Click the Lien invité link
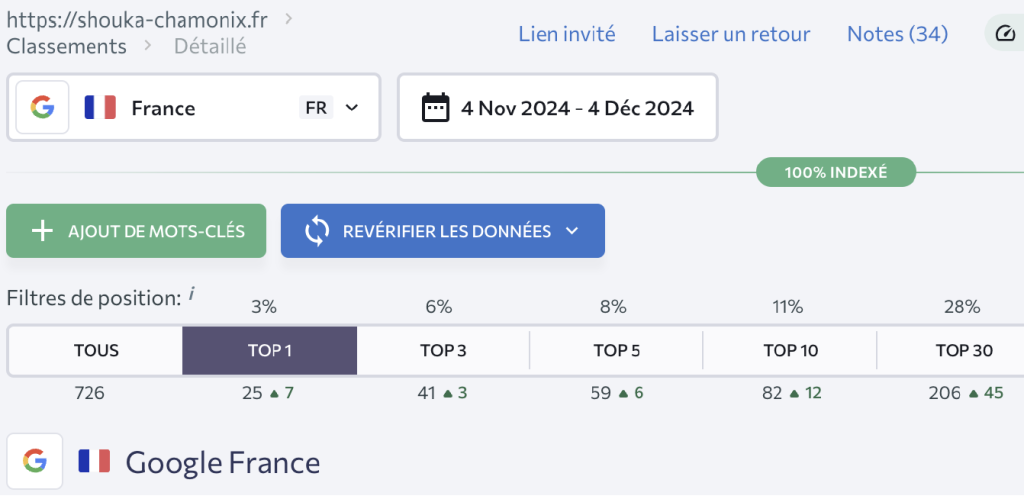Image resolution: width=1024 pixels, height=499 pixels. coord(567,34)
